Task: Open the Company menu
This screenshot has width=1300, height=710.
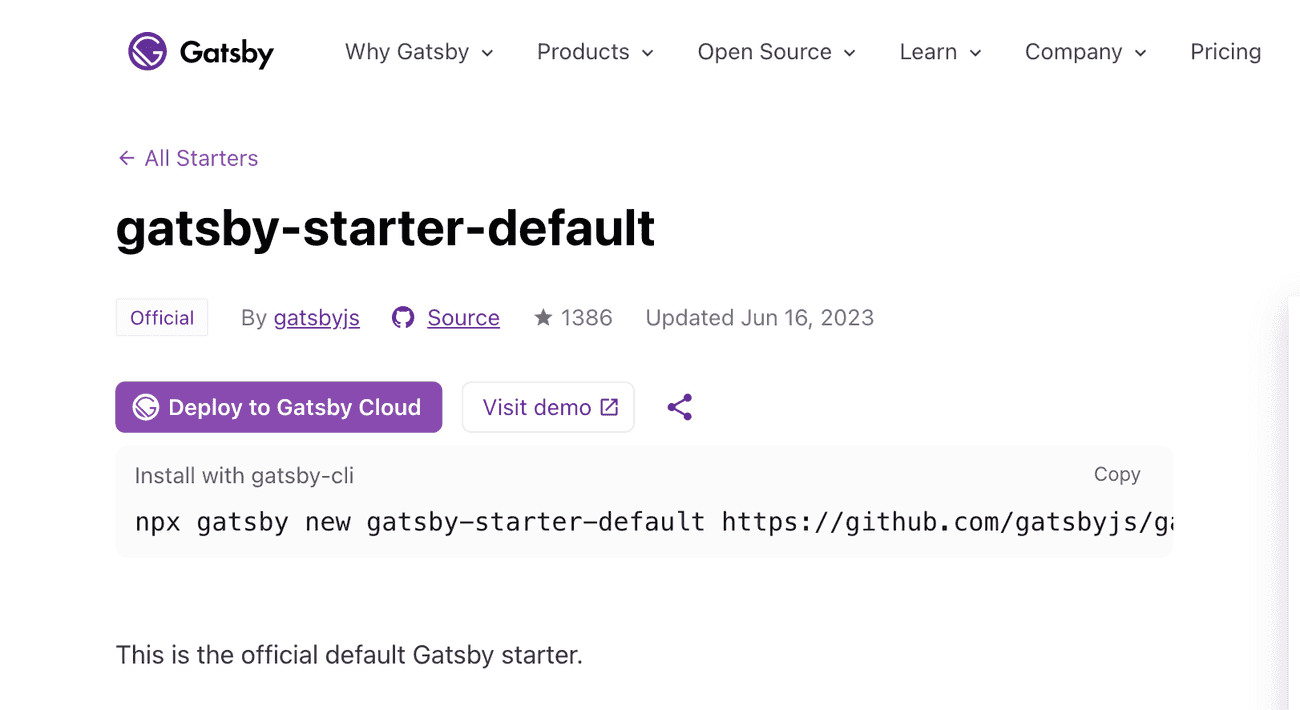Action: tap(1085, 52)
